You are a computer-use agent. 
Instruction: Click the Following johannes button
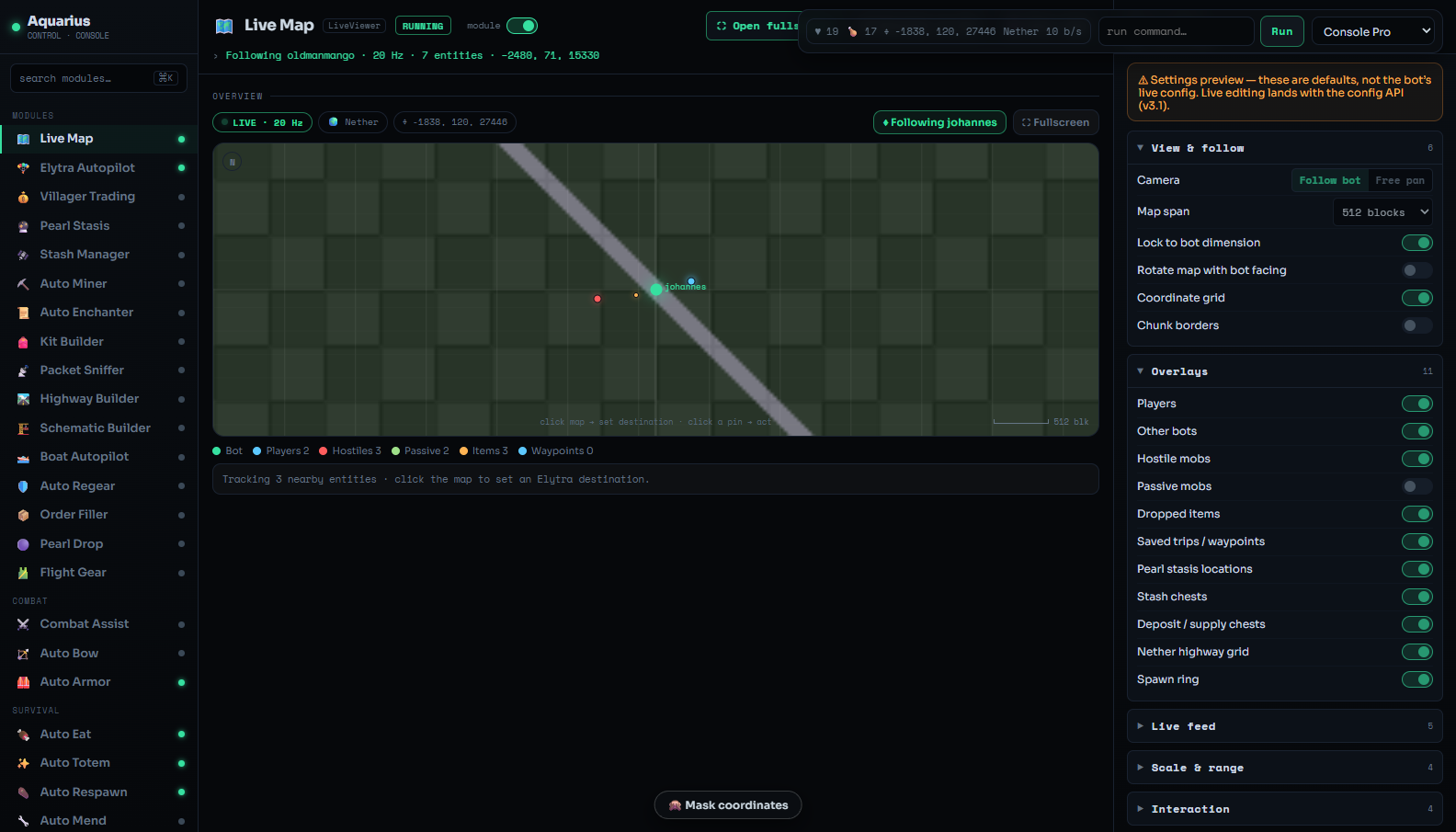[939, 122]
